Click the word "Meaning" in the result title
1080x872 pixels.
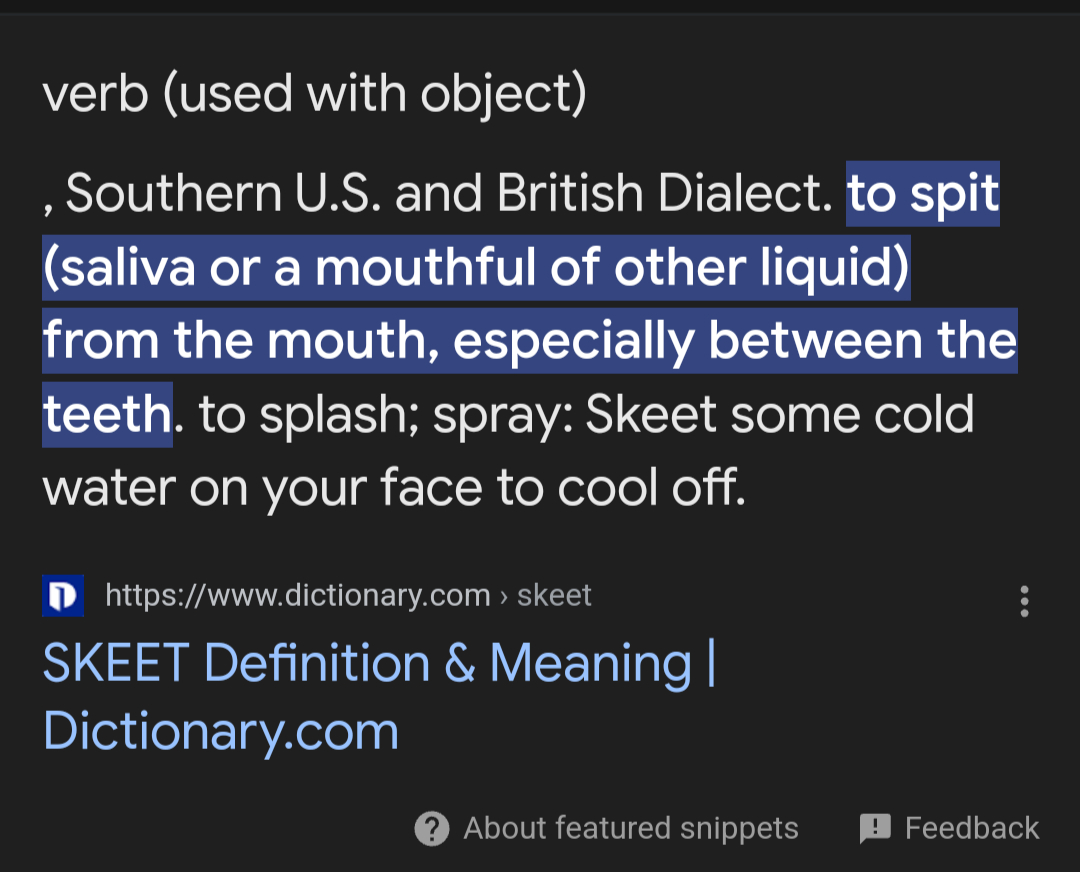[590, 664]
